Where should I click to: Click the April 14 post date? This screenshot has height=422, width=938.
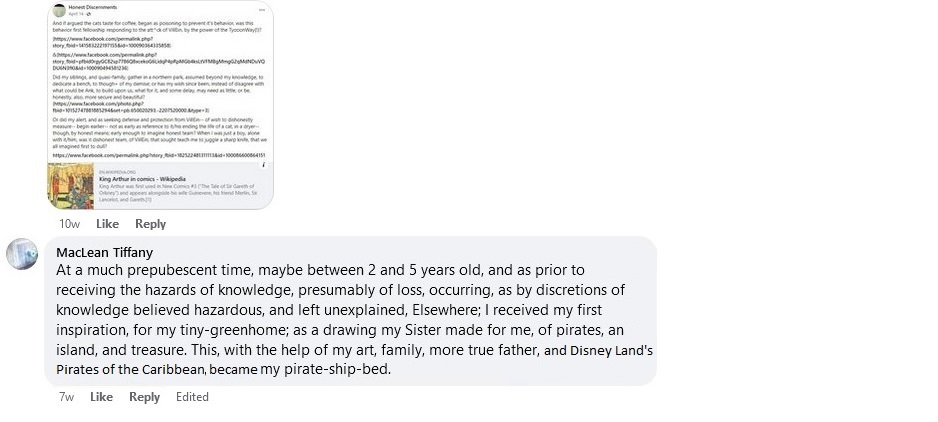point(77,15)
